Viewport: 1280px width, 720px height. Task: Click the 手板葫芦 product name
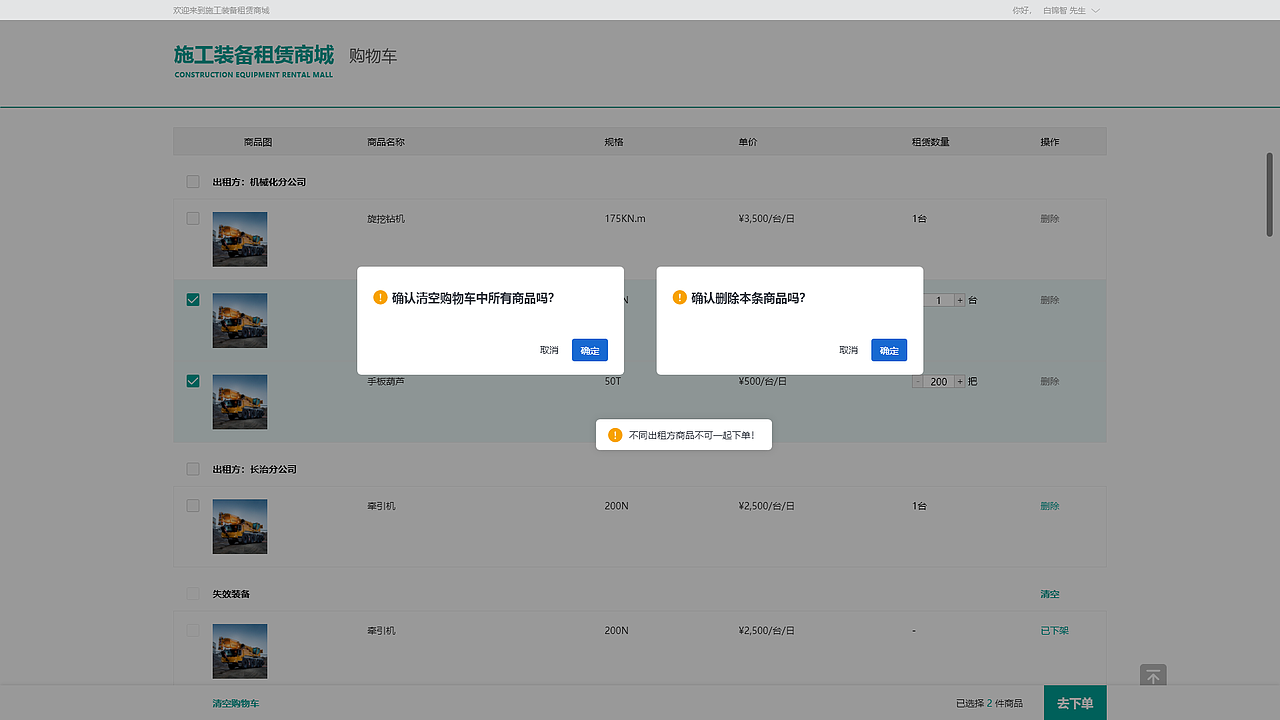[x=386, y=381]
